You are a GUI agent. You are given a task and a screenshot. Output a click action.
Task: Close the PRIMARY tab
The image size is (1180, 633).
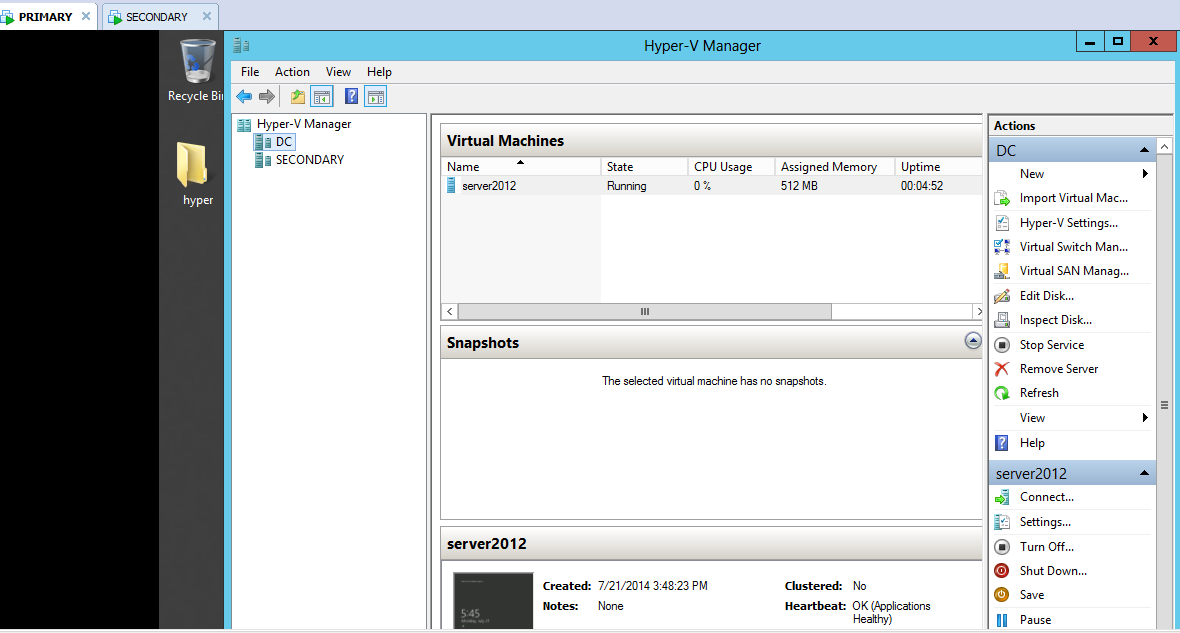pyautogui.click(x=86, y=16)
